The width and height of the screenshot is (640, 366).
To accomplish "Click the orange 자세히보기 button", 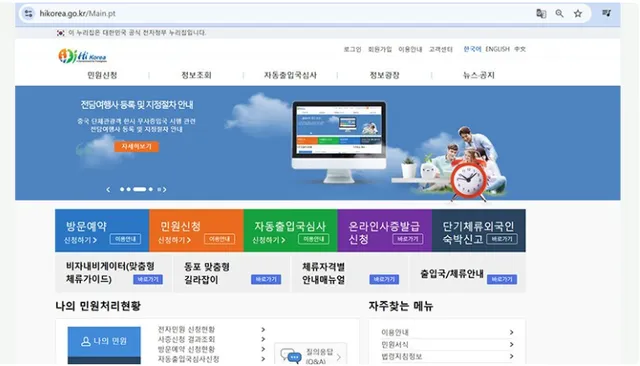I will (136, 146).
